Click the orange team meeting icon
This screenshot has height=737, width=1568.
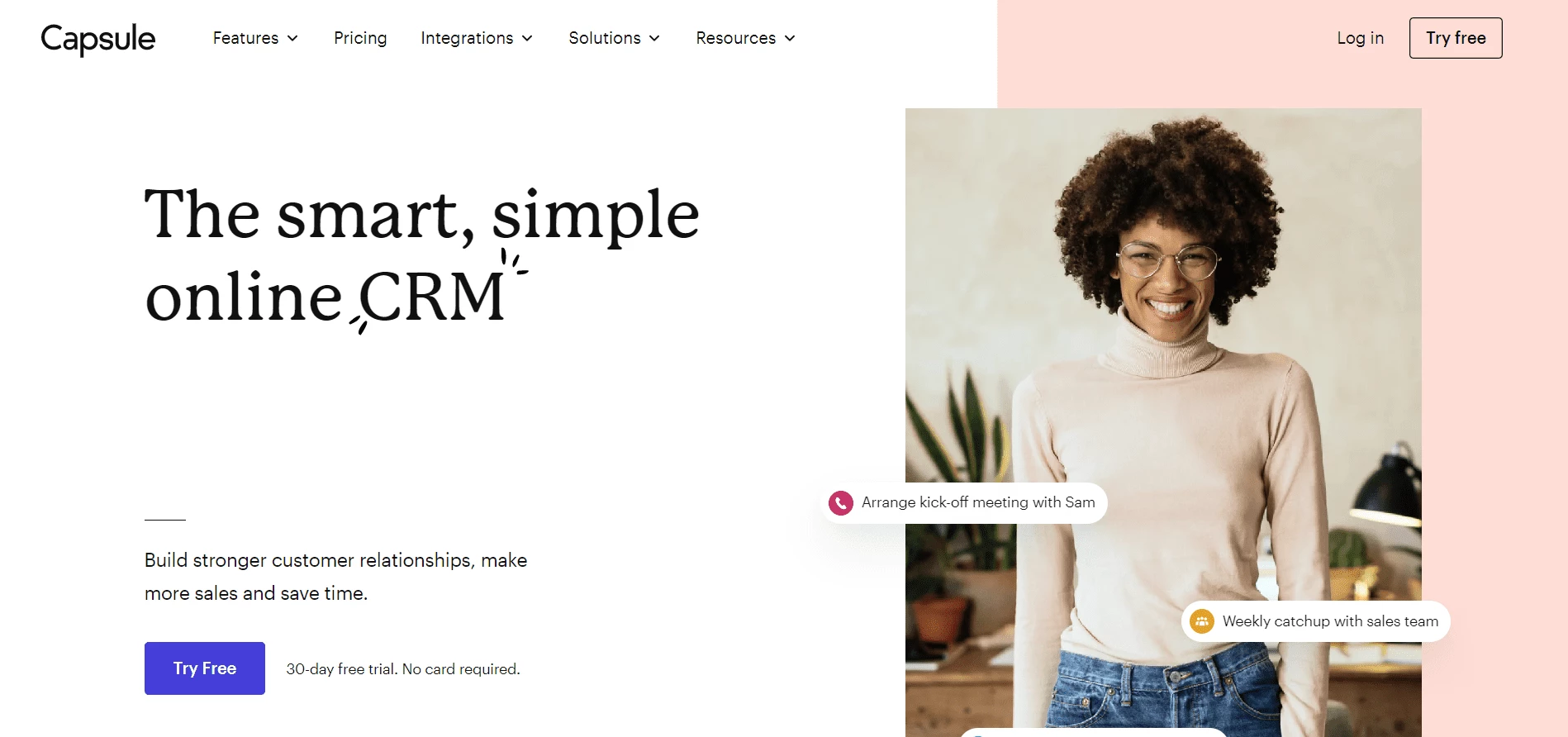(x=1202, y=621)
